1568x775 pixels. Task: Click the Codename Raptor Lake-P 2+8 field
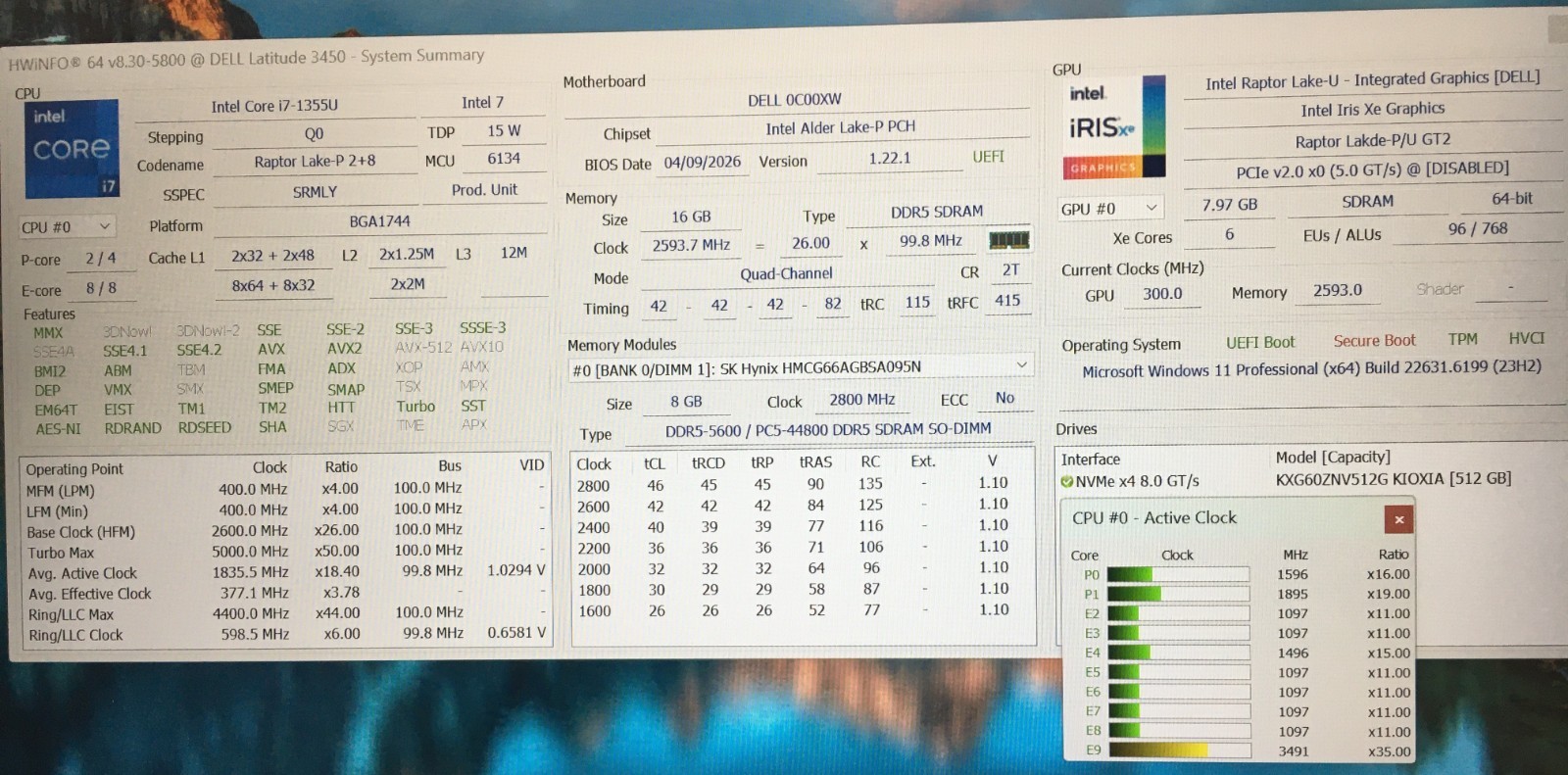click(315, 162)
